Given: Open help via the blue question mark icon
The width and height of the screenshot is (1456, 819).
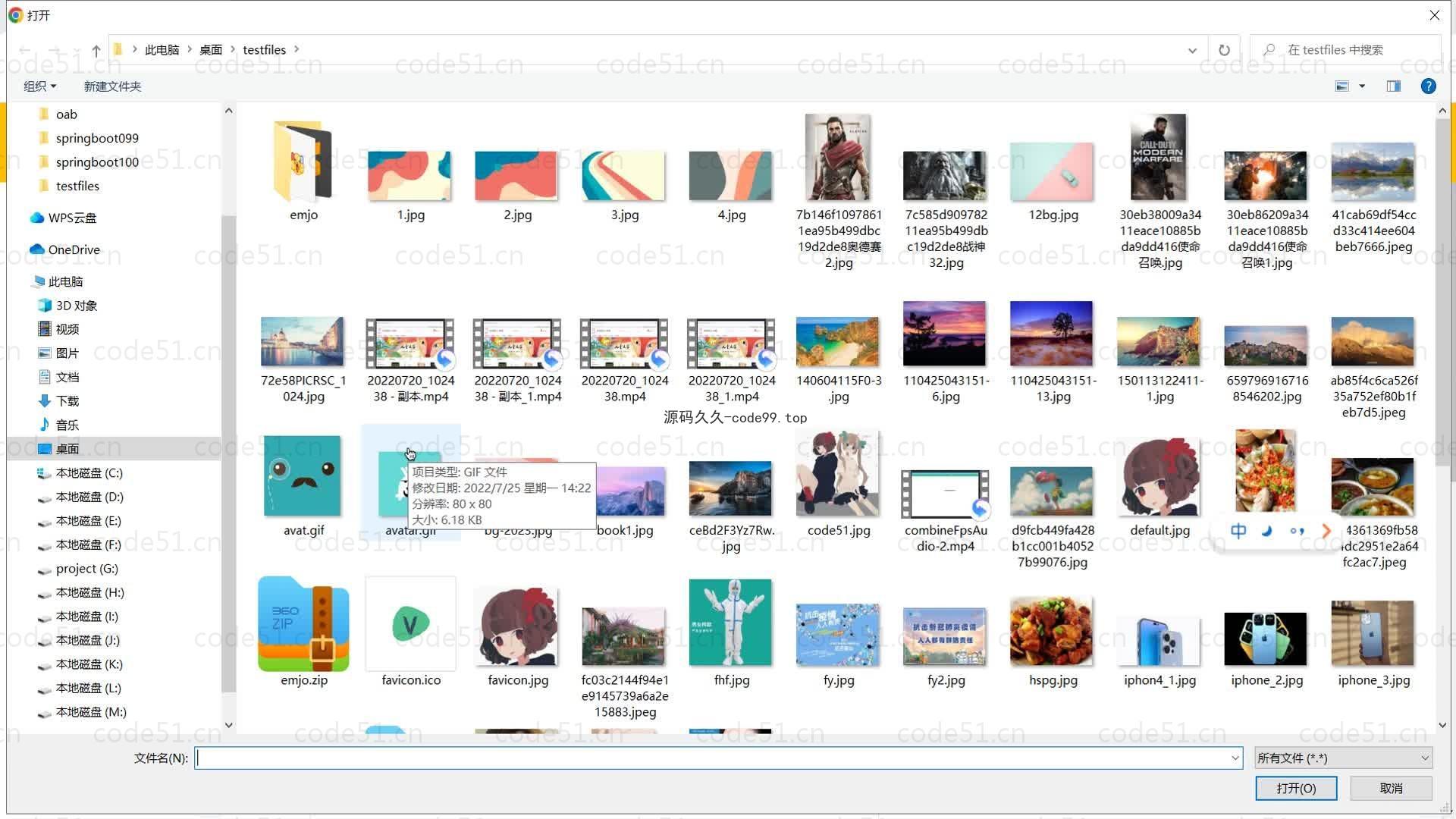Looking at the screenshot, I should (1428, 86).
